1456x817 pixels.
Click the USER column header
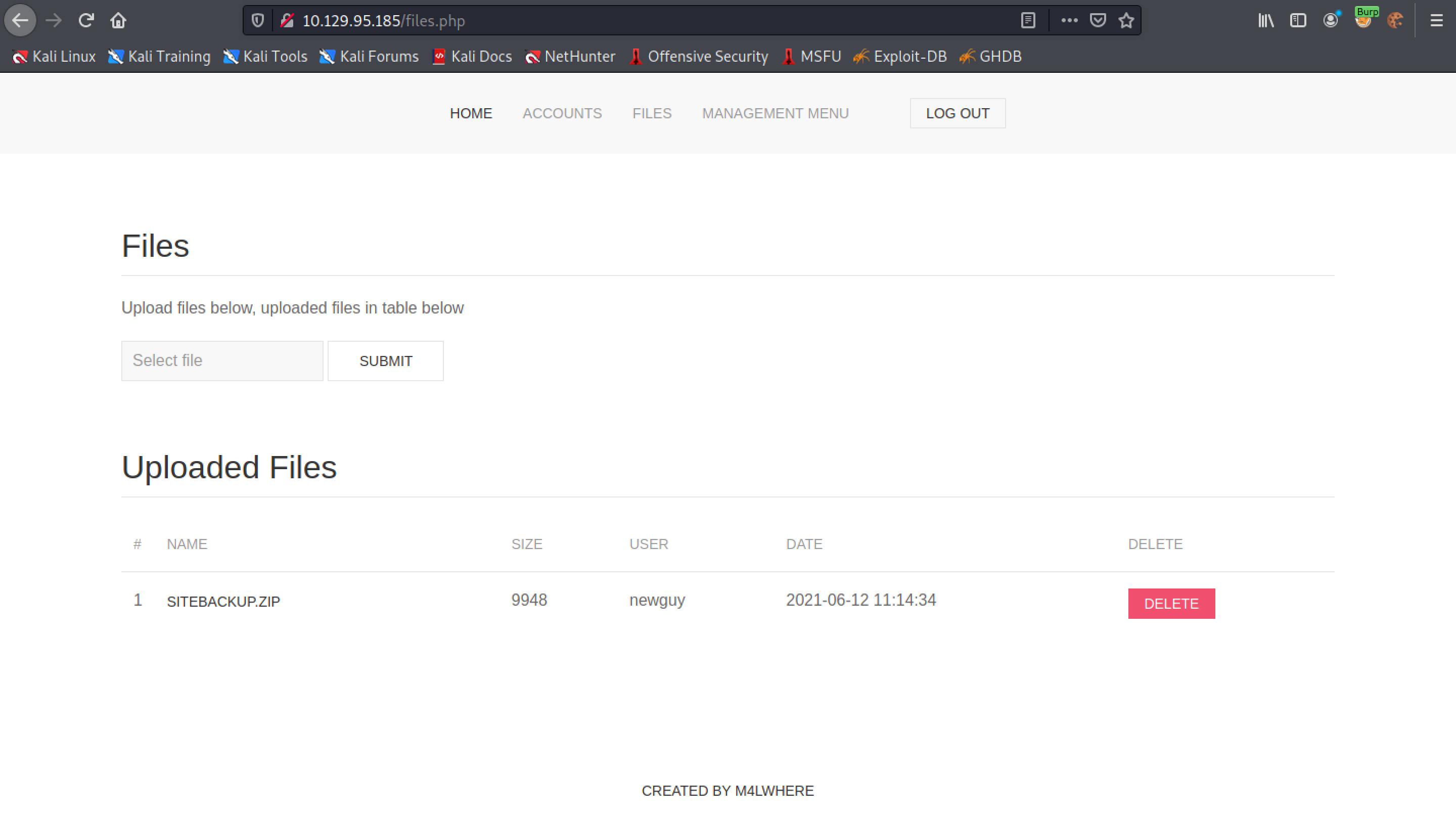pos(648,544)
